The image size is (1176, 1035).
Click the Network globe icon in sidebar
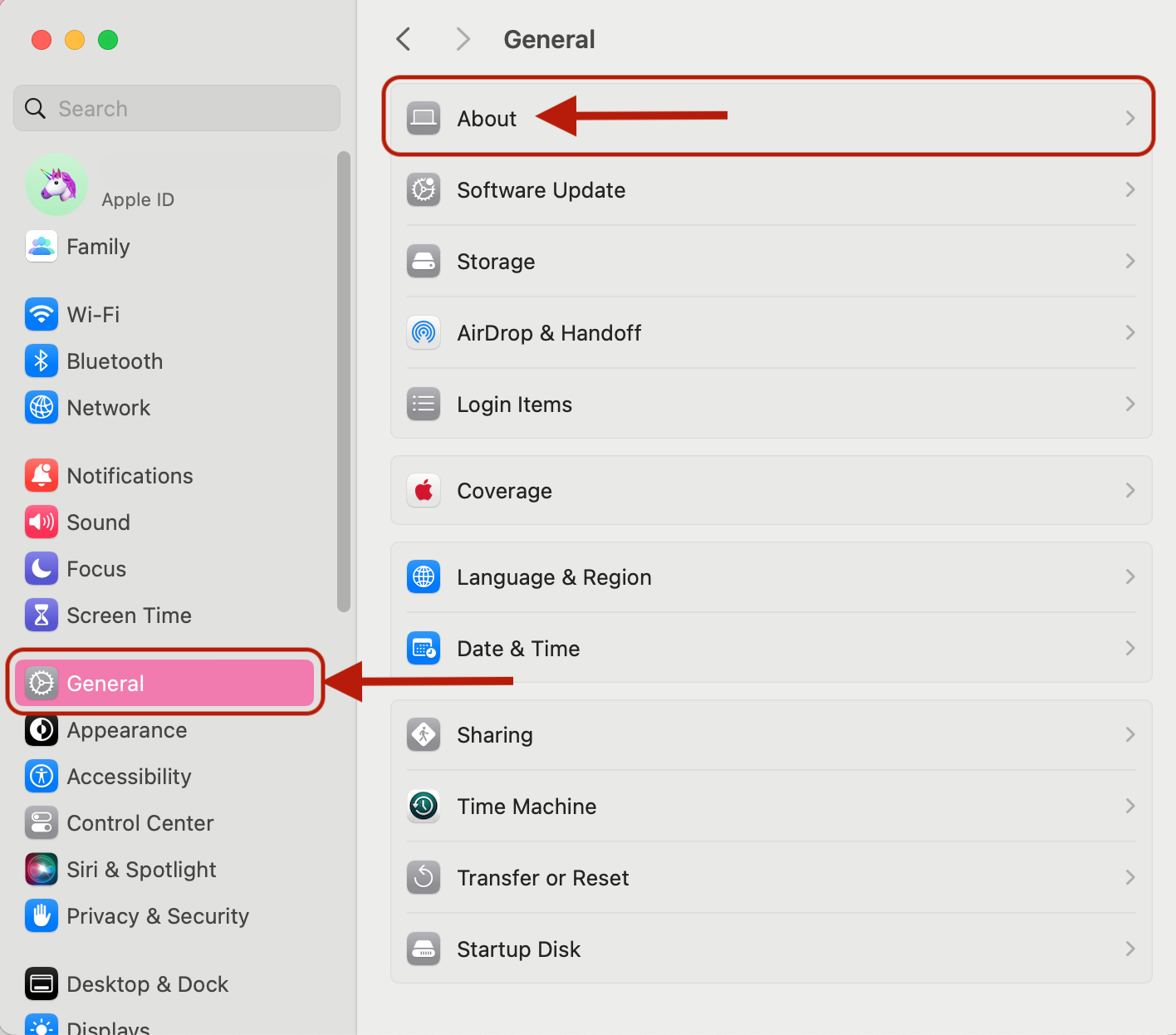click(42, 407)
